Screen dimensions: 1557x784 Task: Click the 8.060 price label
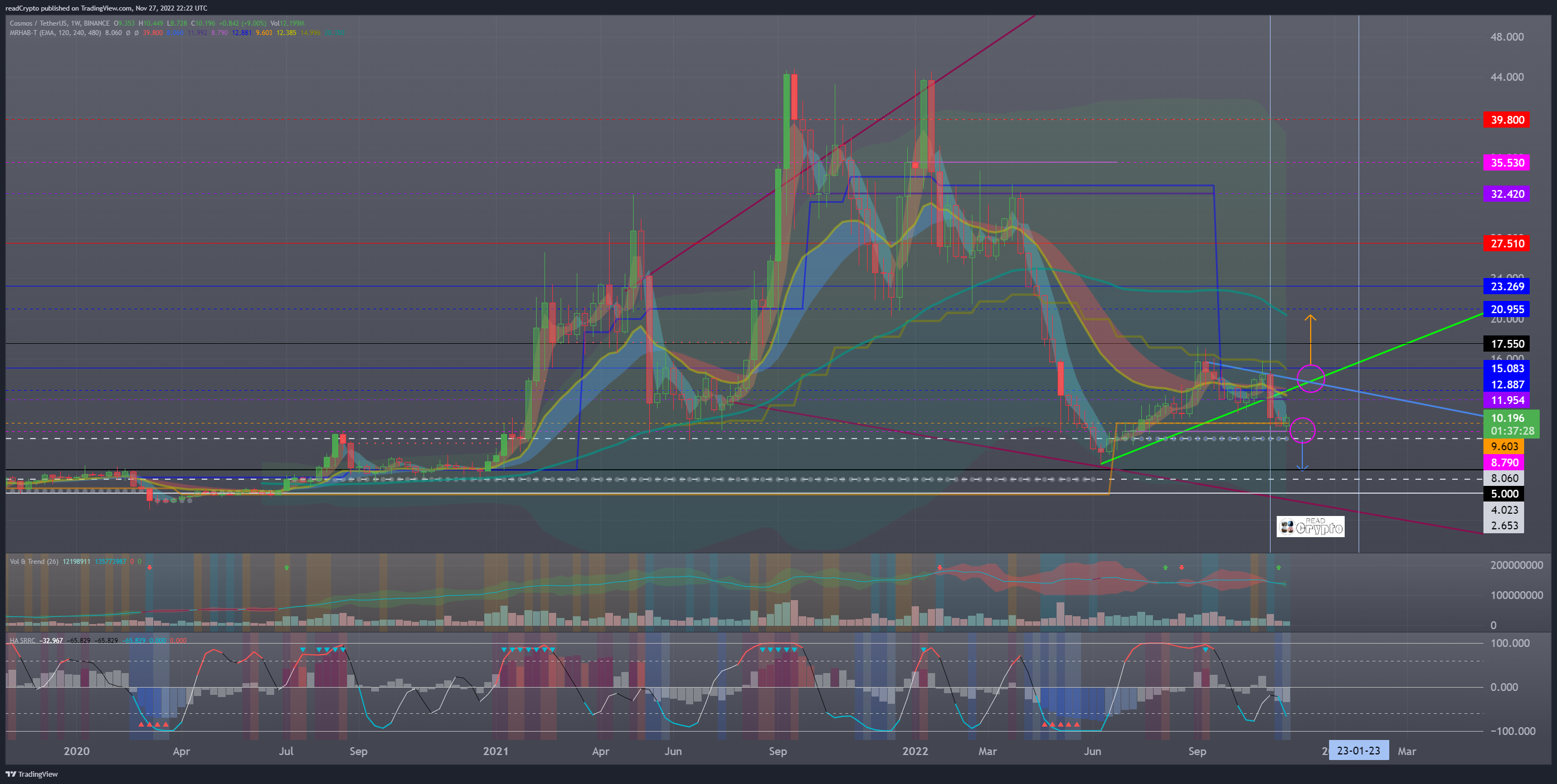coord(1504,478)
